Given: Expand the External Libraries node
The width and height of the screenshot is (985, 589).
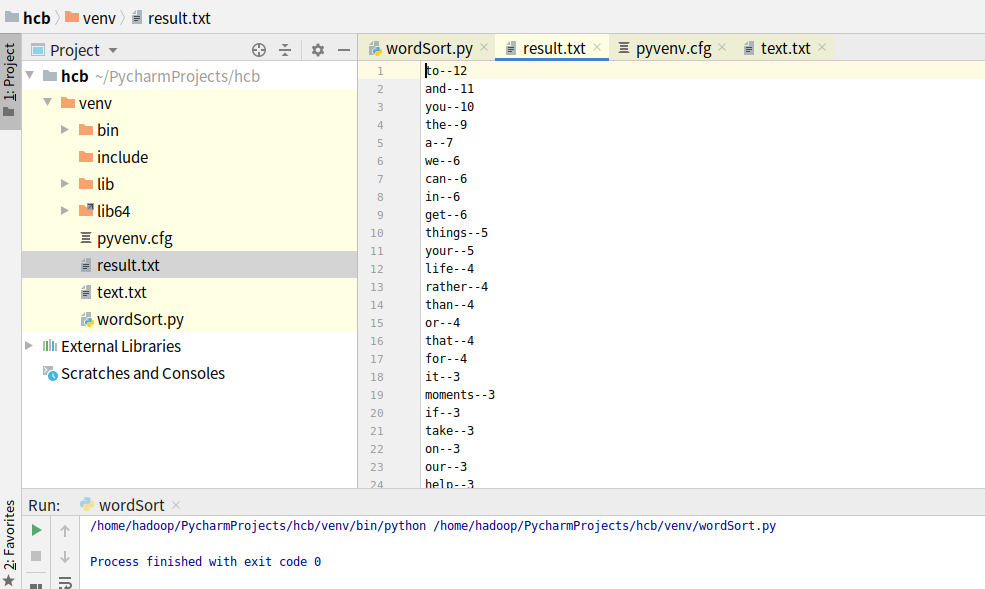Looking at the screenshot, I should coord(29,346).
